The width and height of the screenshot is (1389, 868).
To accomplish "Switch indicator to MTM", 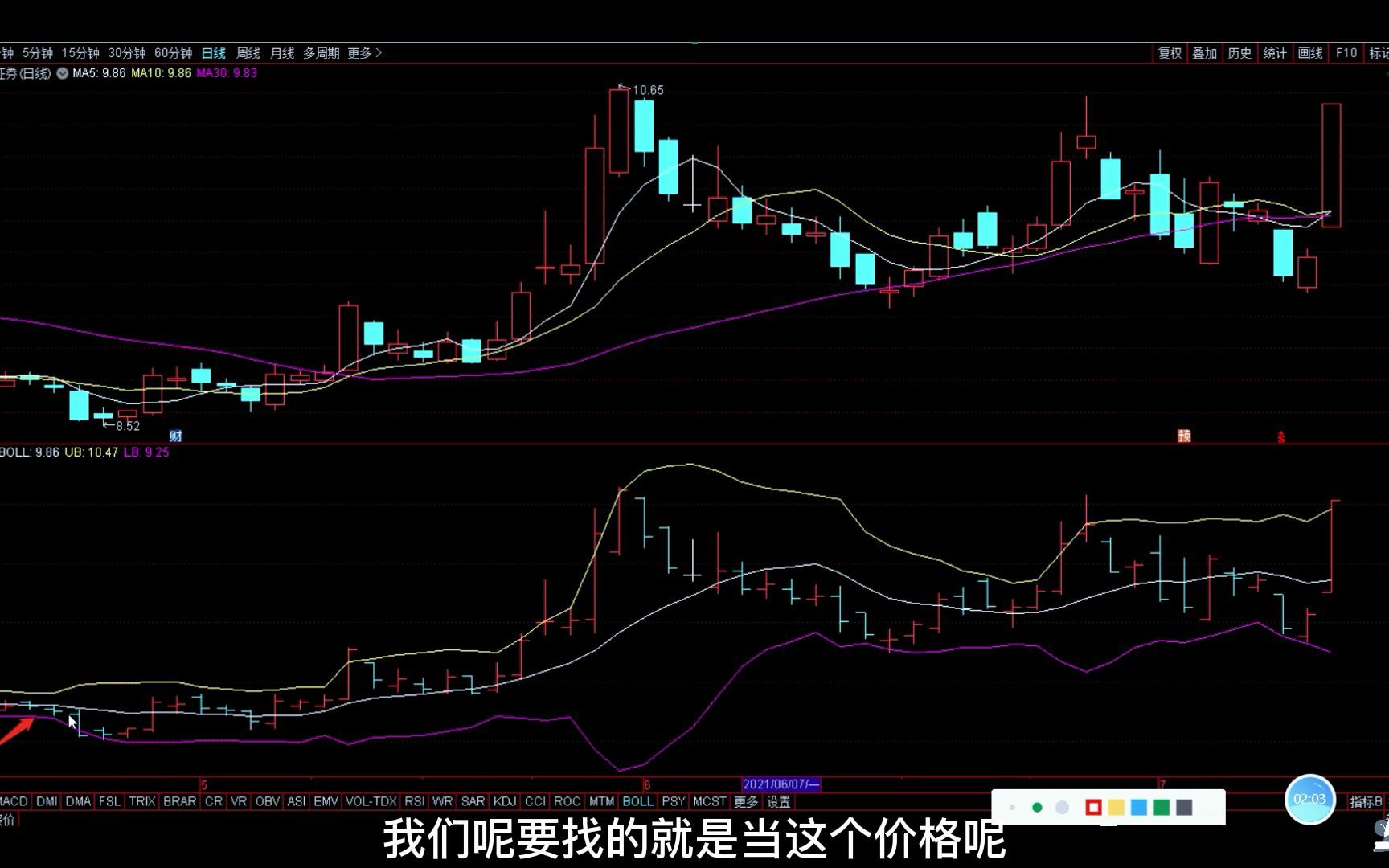I will (x=601, y=801).
